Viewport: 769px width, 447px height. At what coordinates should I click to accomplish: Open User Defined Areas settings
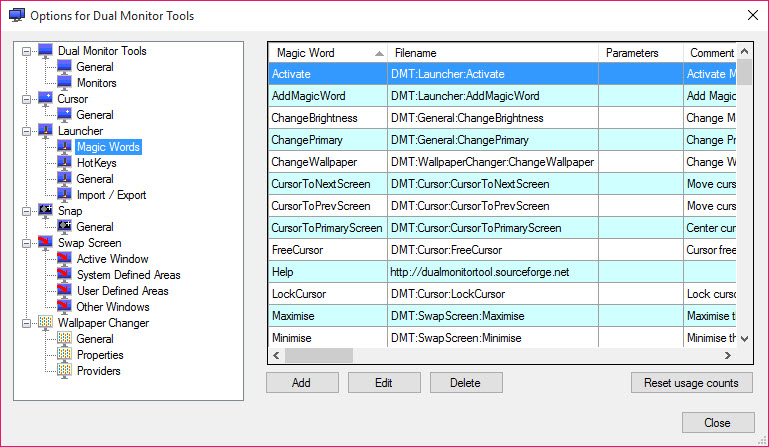(x=123, y=291)
